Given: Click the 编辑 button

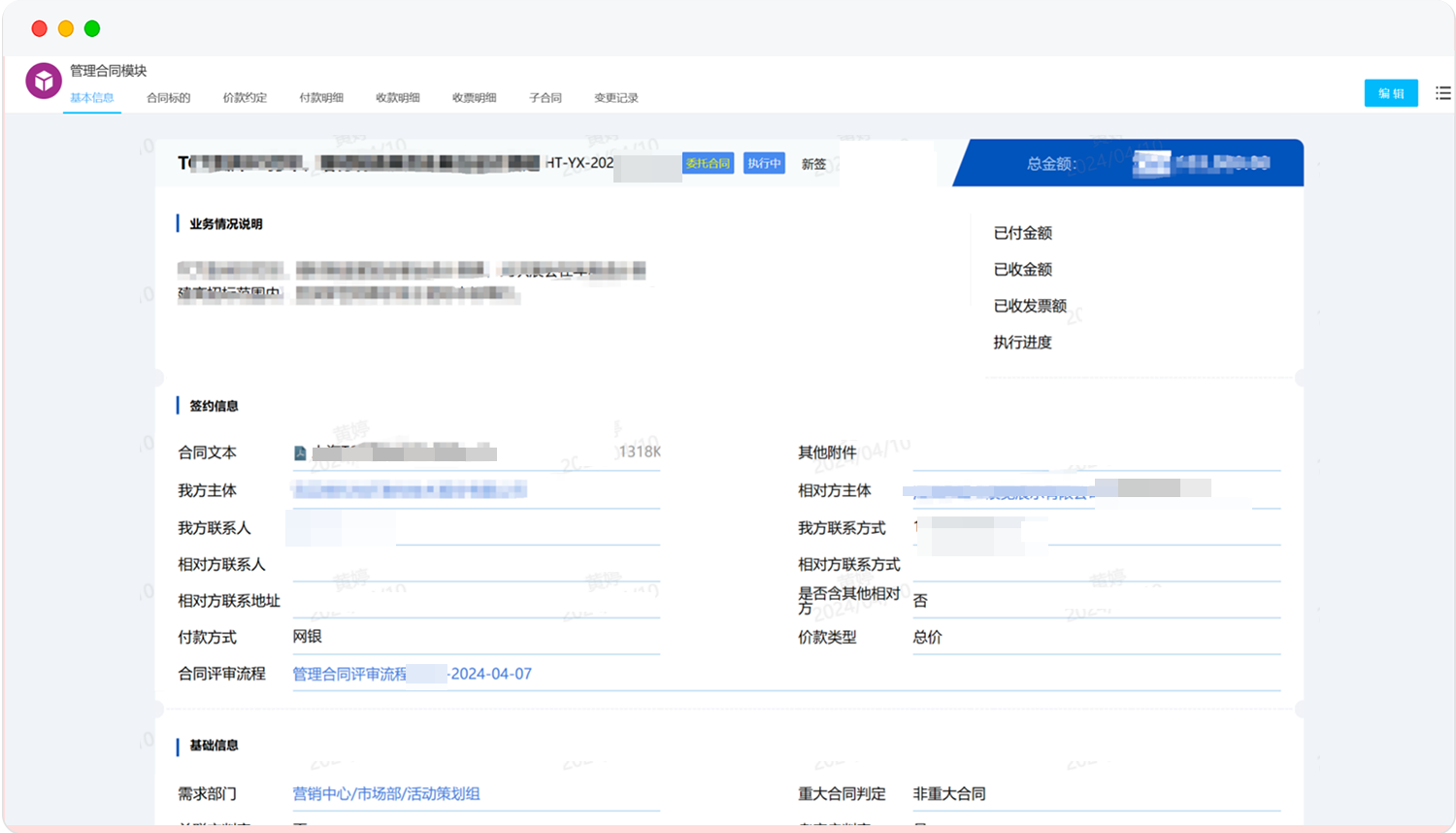Looking at the screenshot, I should click(1391, 93).
